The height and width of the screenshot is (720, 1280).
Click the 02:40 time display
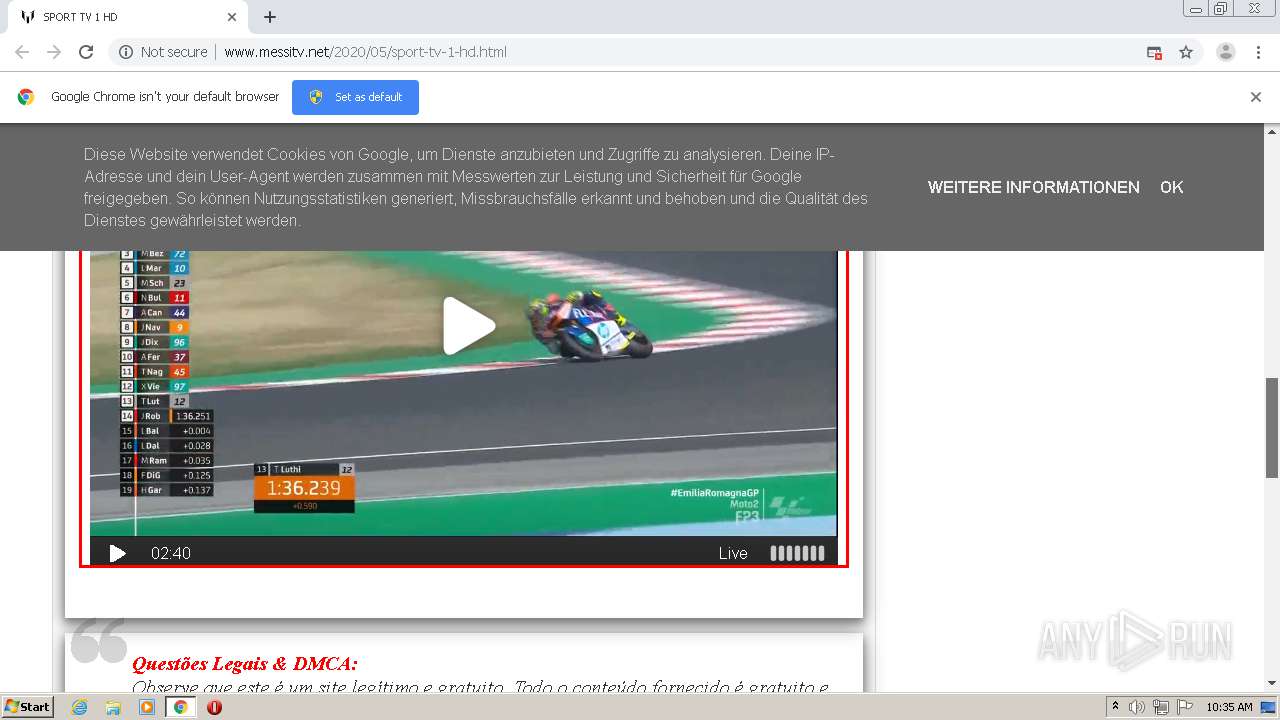171,553
